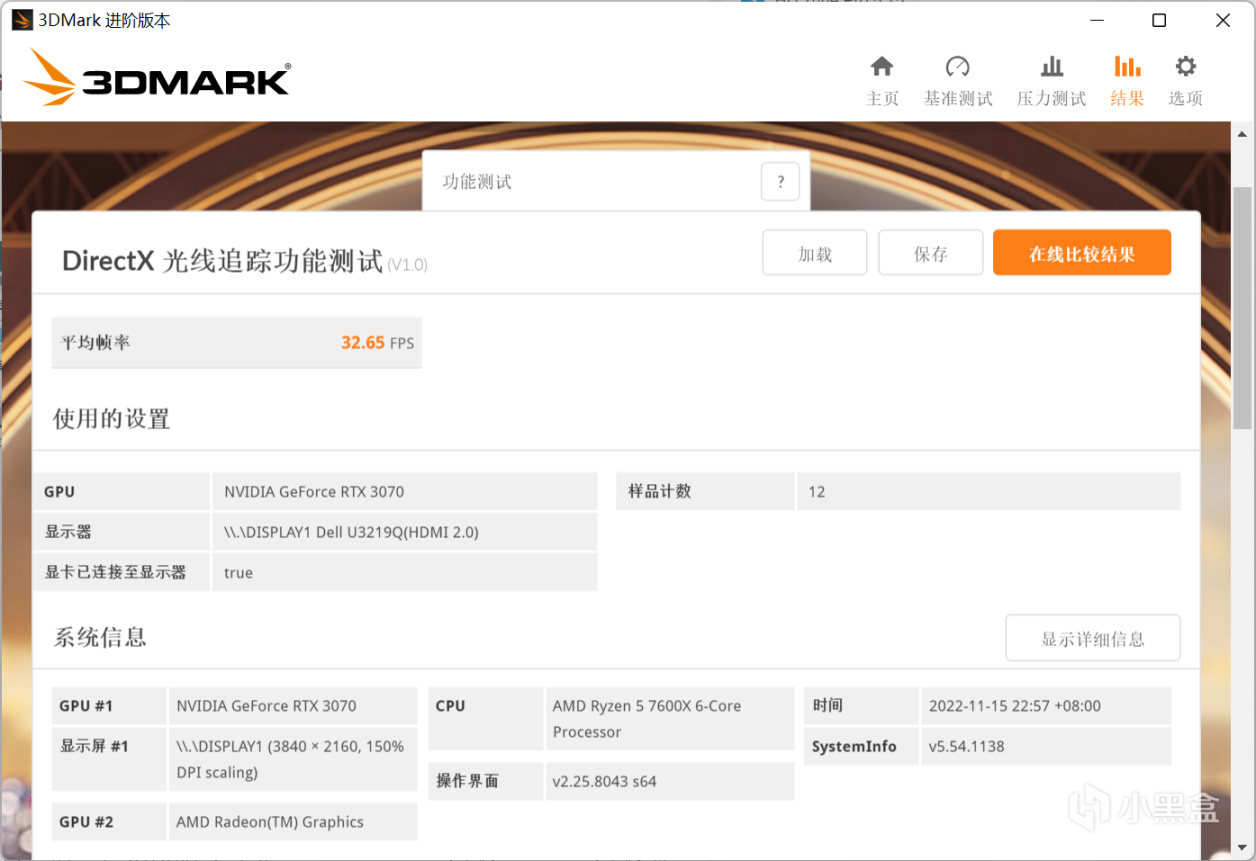Click the AMD Radeon(TM) Graphics value
1256x861 pixels.
pos(293,822)
